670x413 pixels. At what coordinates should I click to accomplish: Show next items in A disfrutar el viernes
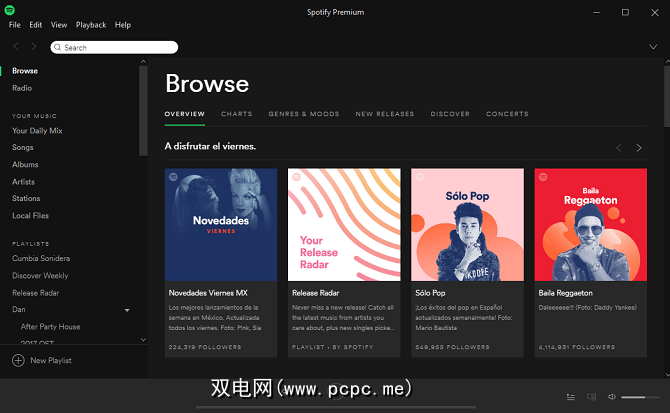coord(639,148)
